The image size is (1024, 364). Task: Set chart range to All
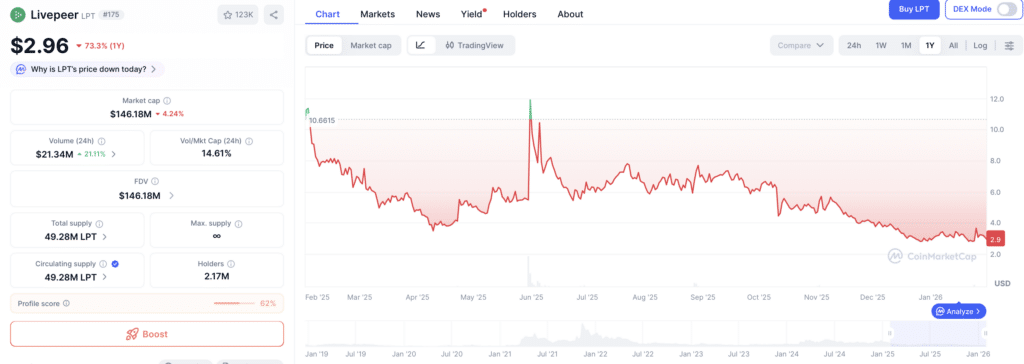click(953, 45)
